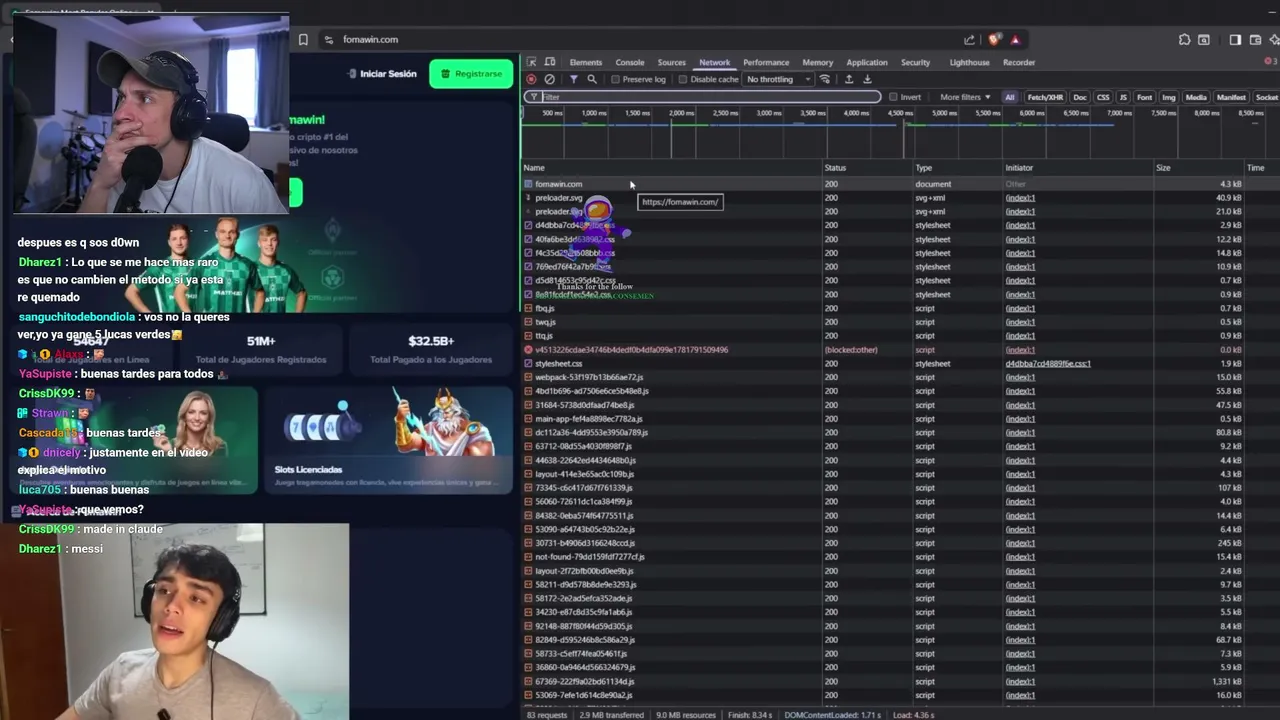The width and height of the screenshot is (1280, 720).
Task: Filter requests by Media type
Action: click(x=1196, y=97)
